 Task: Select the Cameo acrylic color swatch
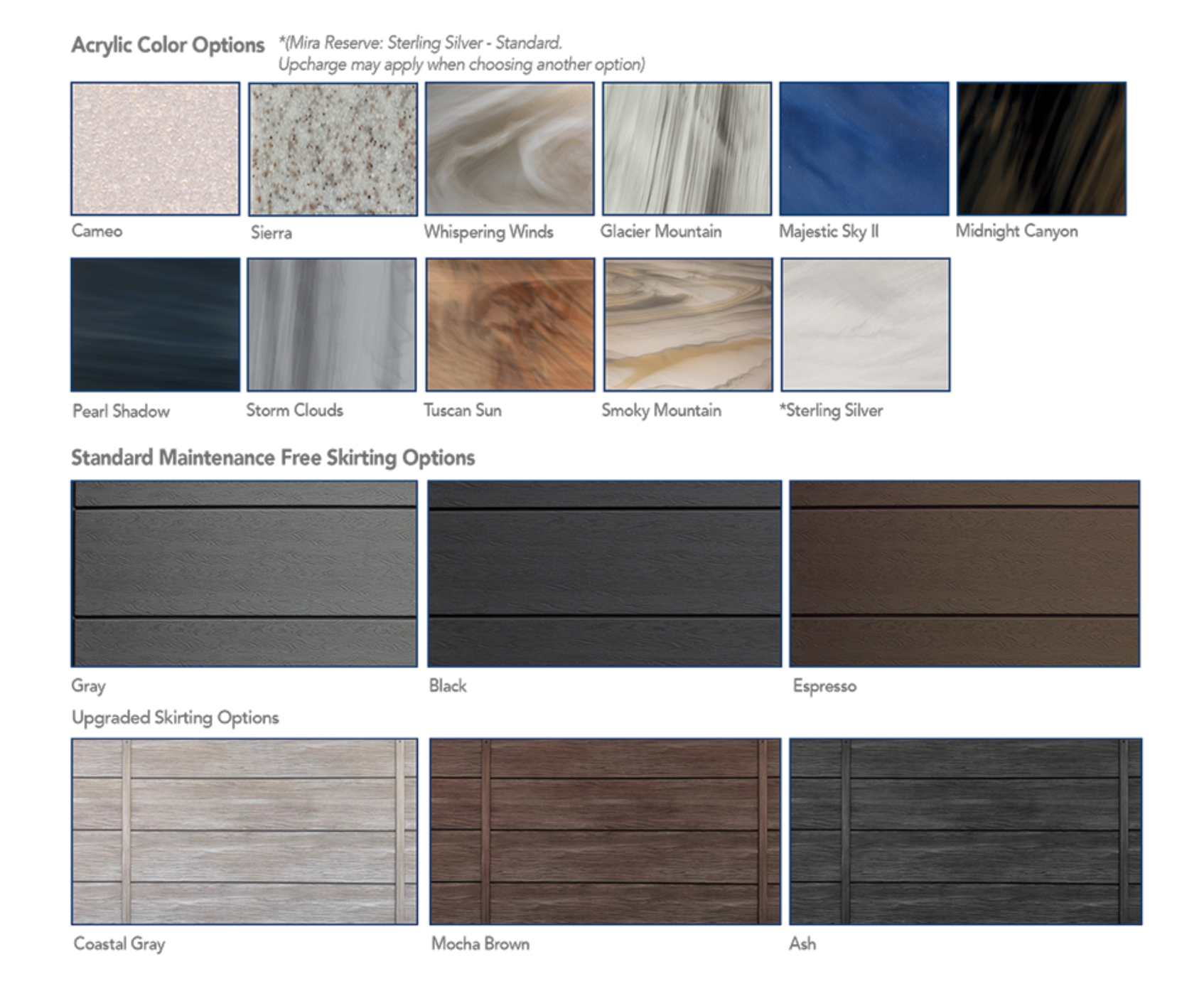(156, 149)
